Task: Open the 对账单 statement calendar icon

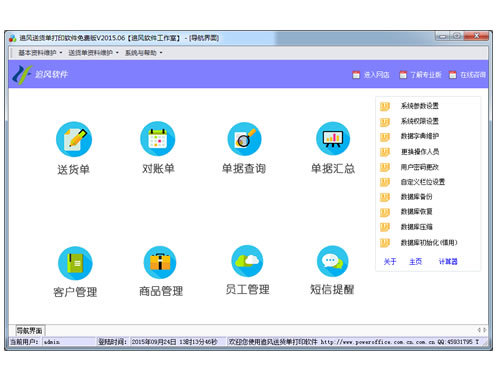Action: (x=158, y=138)
